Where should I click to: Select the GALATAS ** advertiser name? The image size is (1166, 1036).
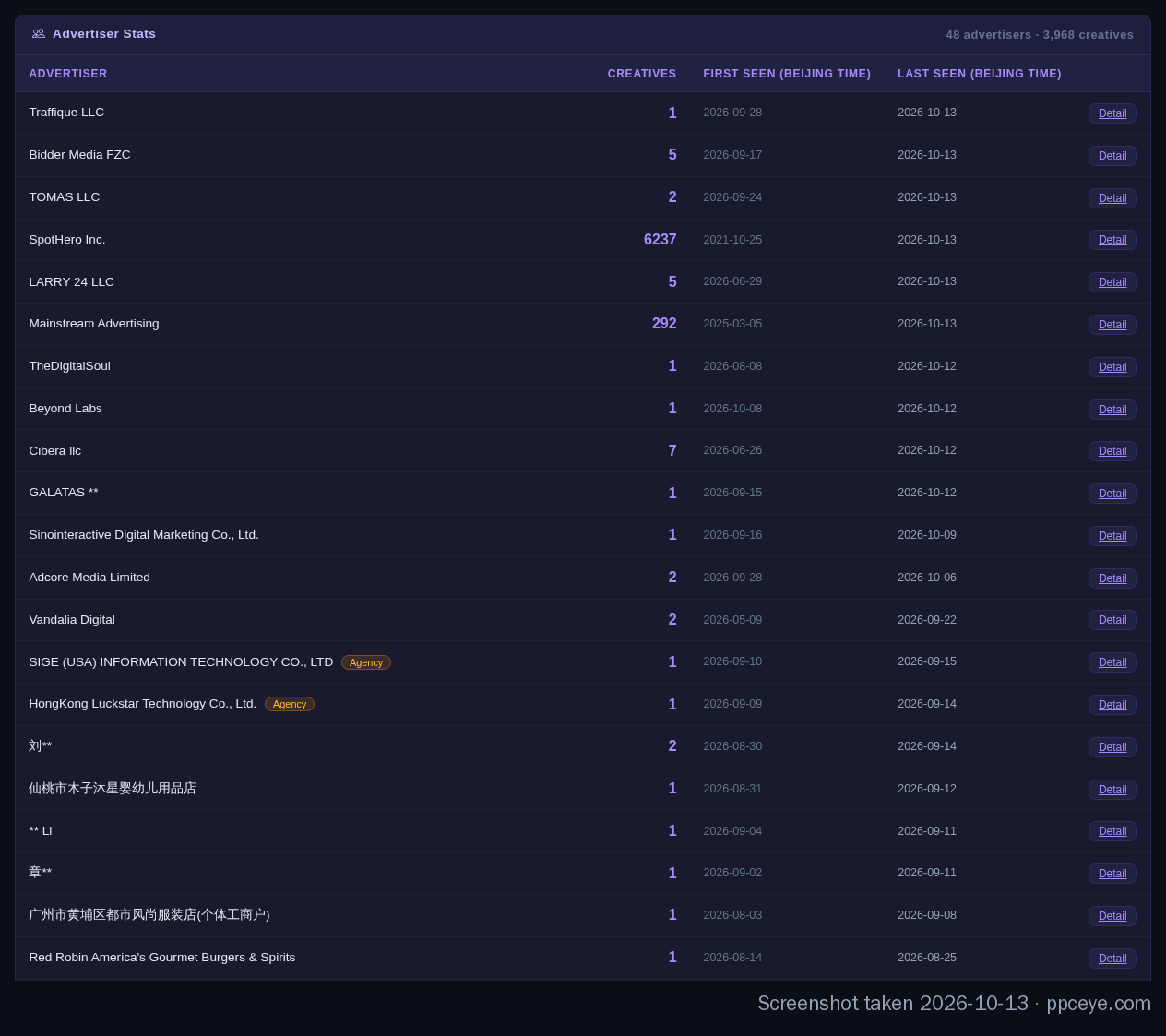pos(64,493)
